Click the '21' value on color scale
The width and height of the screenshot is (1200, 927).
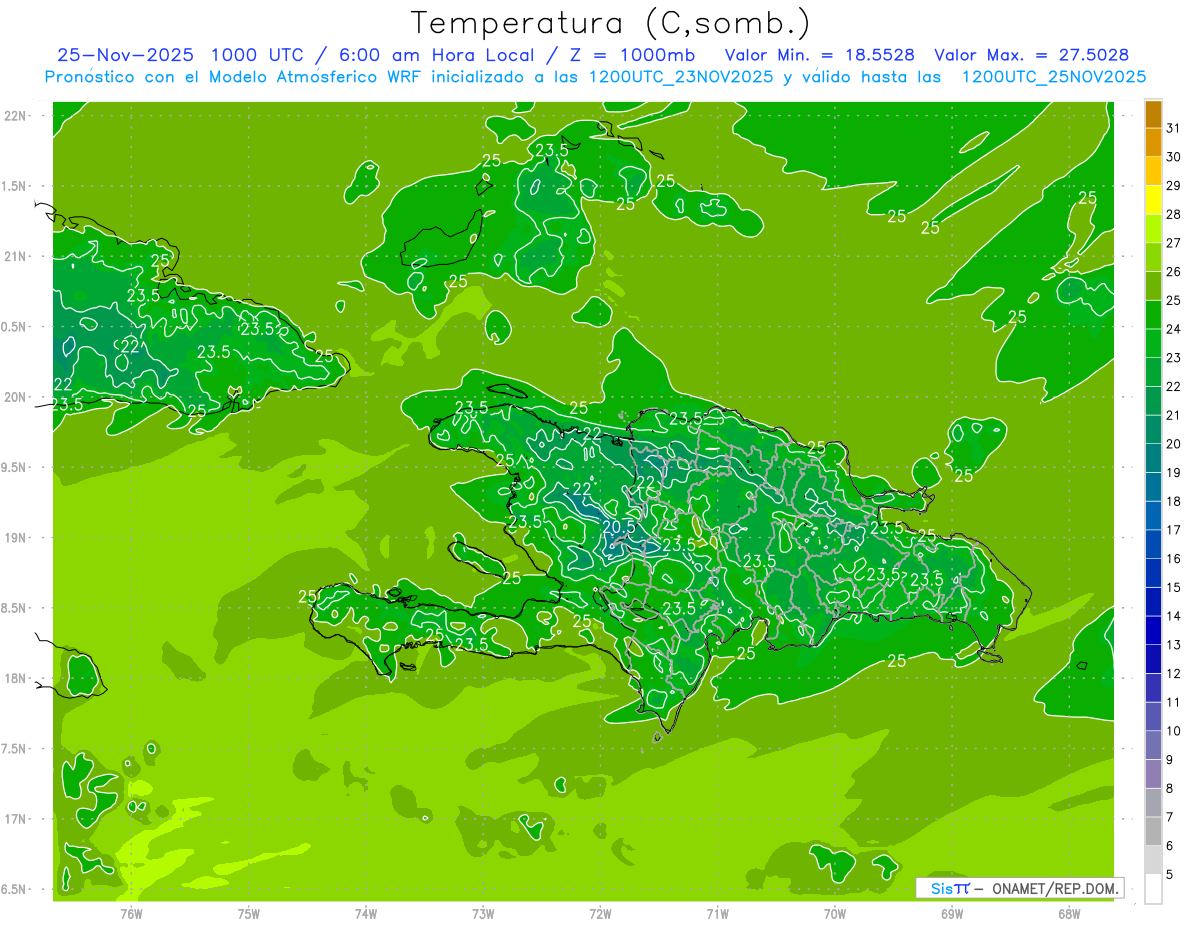(1174, 416)
